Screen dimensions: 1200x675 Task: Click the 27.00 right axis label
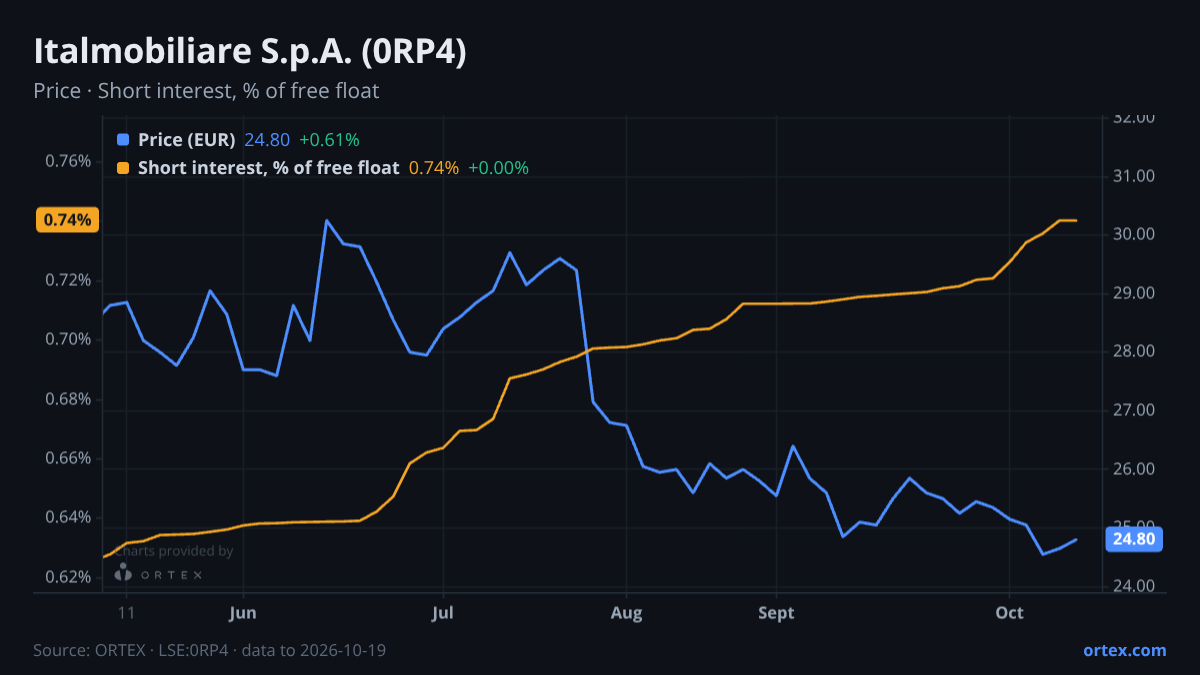1134,410
